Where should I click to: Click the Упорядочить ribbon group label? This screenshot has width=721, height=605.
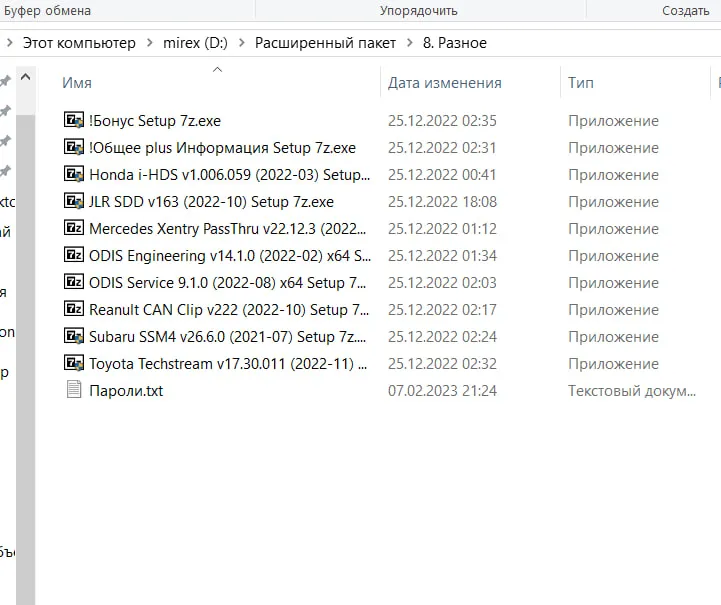(419, 11)
